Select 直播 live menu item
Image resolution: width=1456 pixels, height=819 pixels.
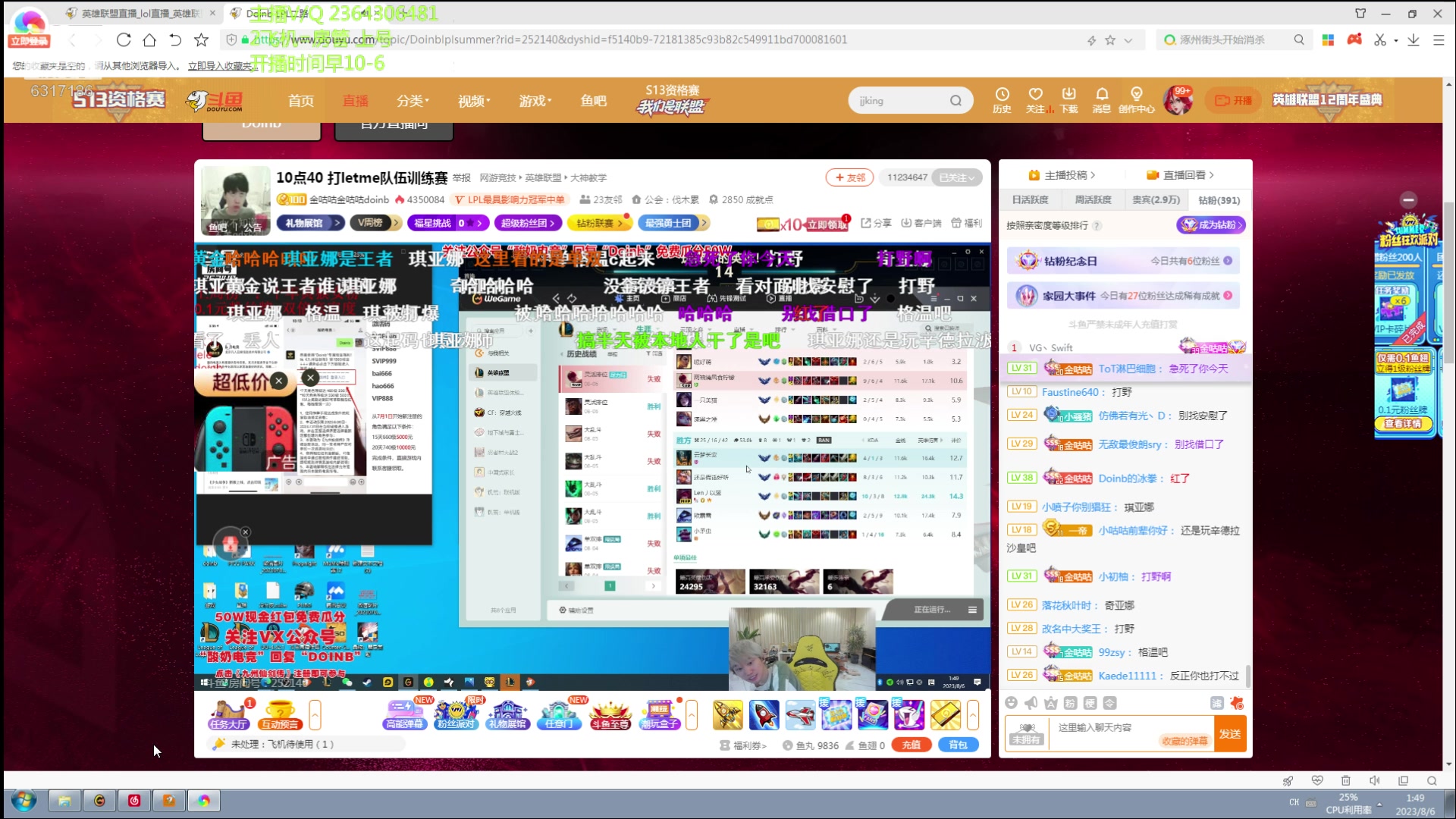pos(356,101)
